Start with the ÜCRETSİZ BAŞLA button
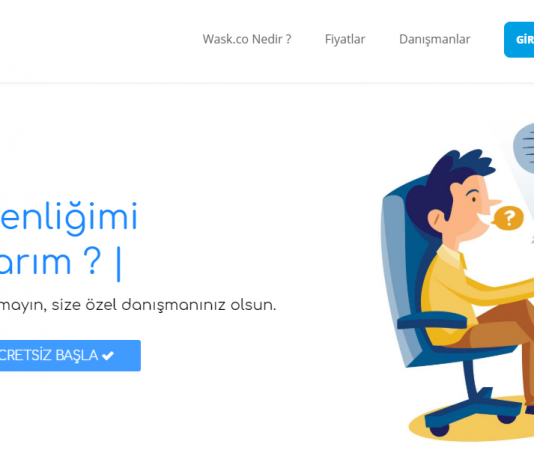 point(70,355)
